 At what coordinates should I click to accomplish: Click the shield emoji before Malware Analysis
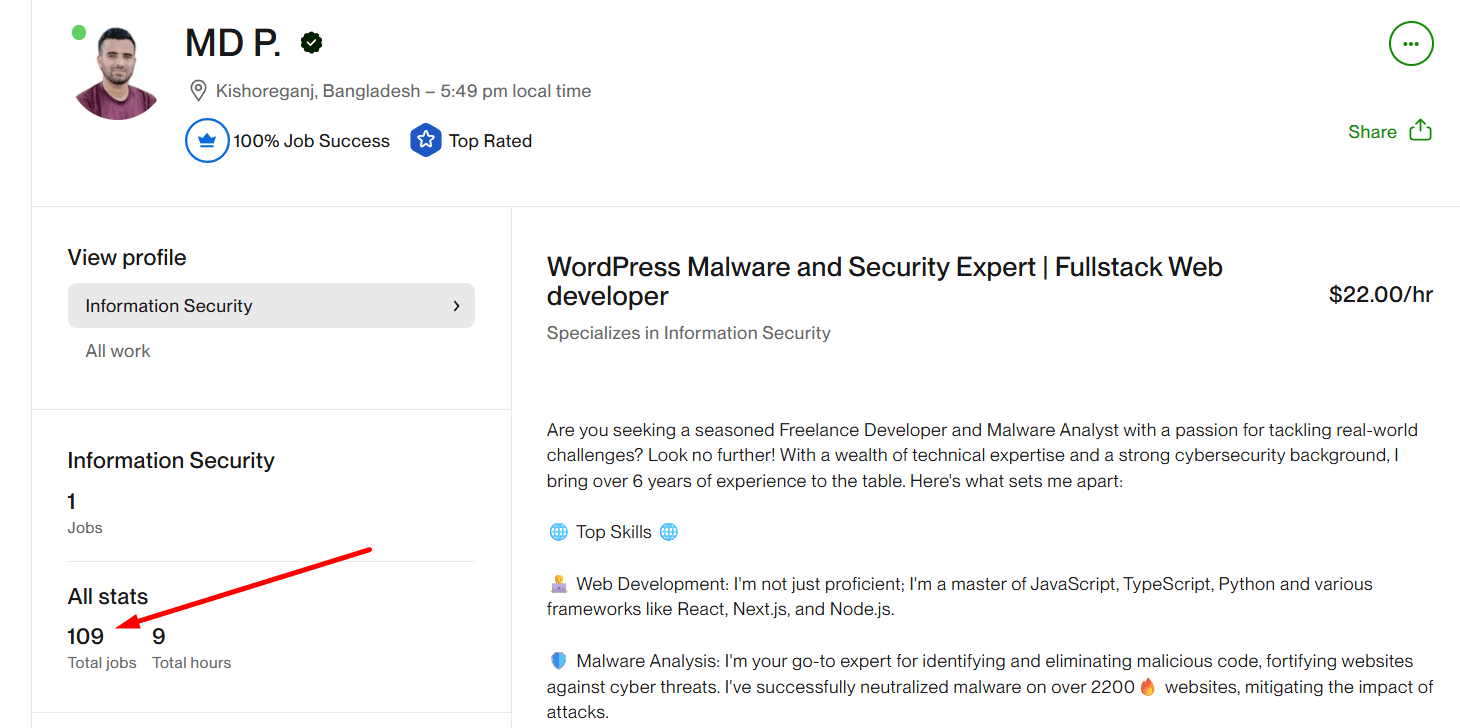point(557,660)
